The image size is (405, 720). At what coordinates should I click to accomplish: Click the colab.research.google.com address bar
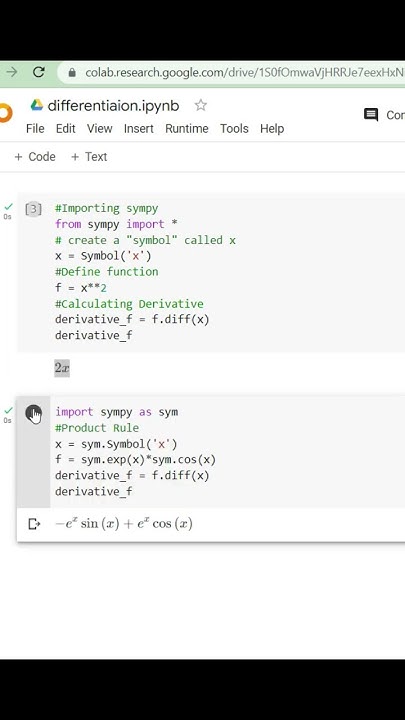(x=232, y=73)
